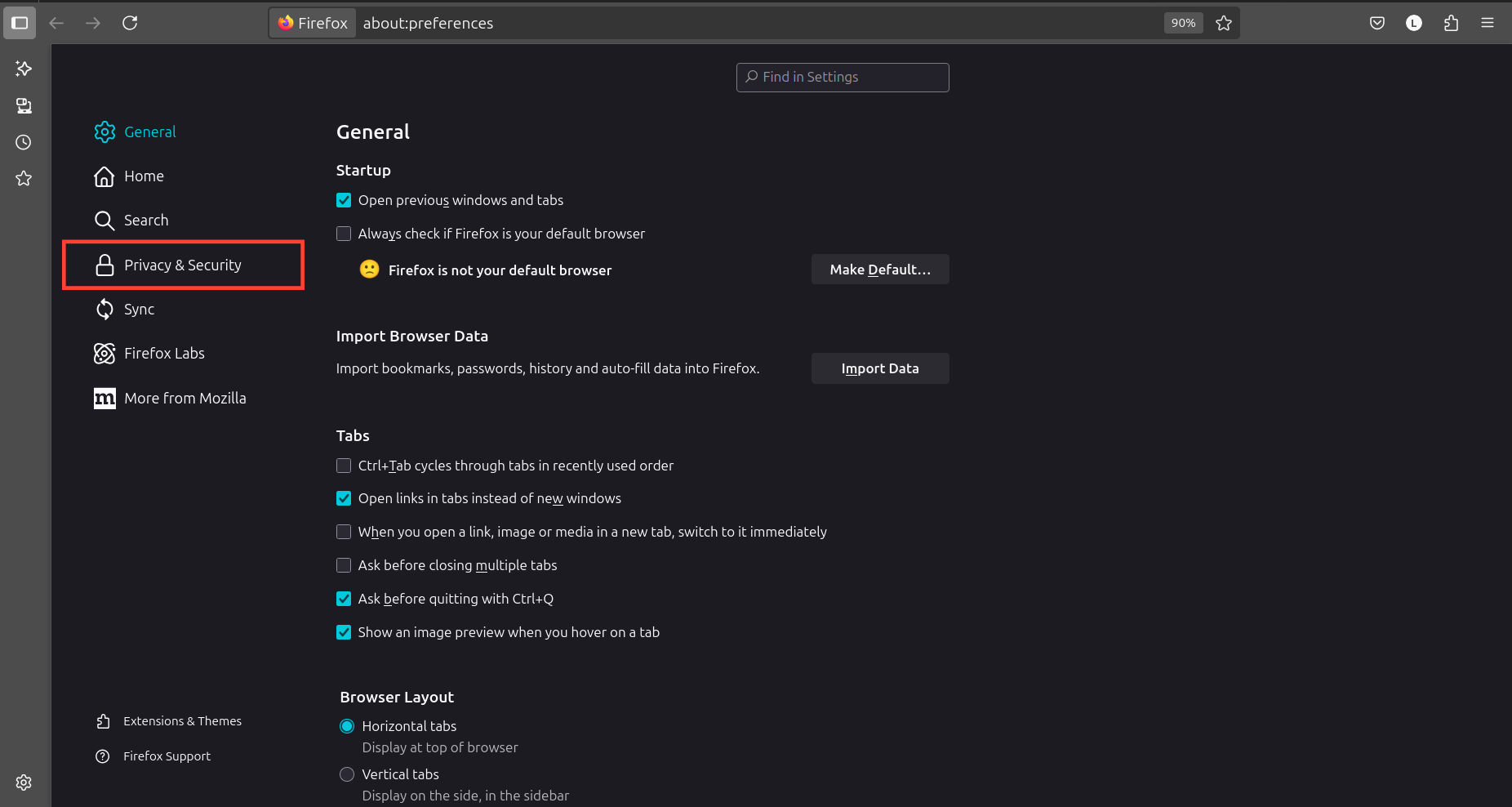
Task: Click the Firefox identity icon in address bar
Action: click(313, 23)
